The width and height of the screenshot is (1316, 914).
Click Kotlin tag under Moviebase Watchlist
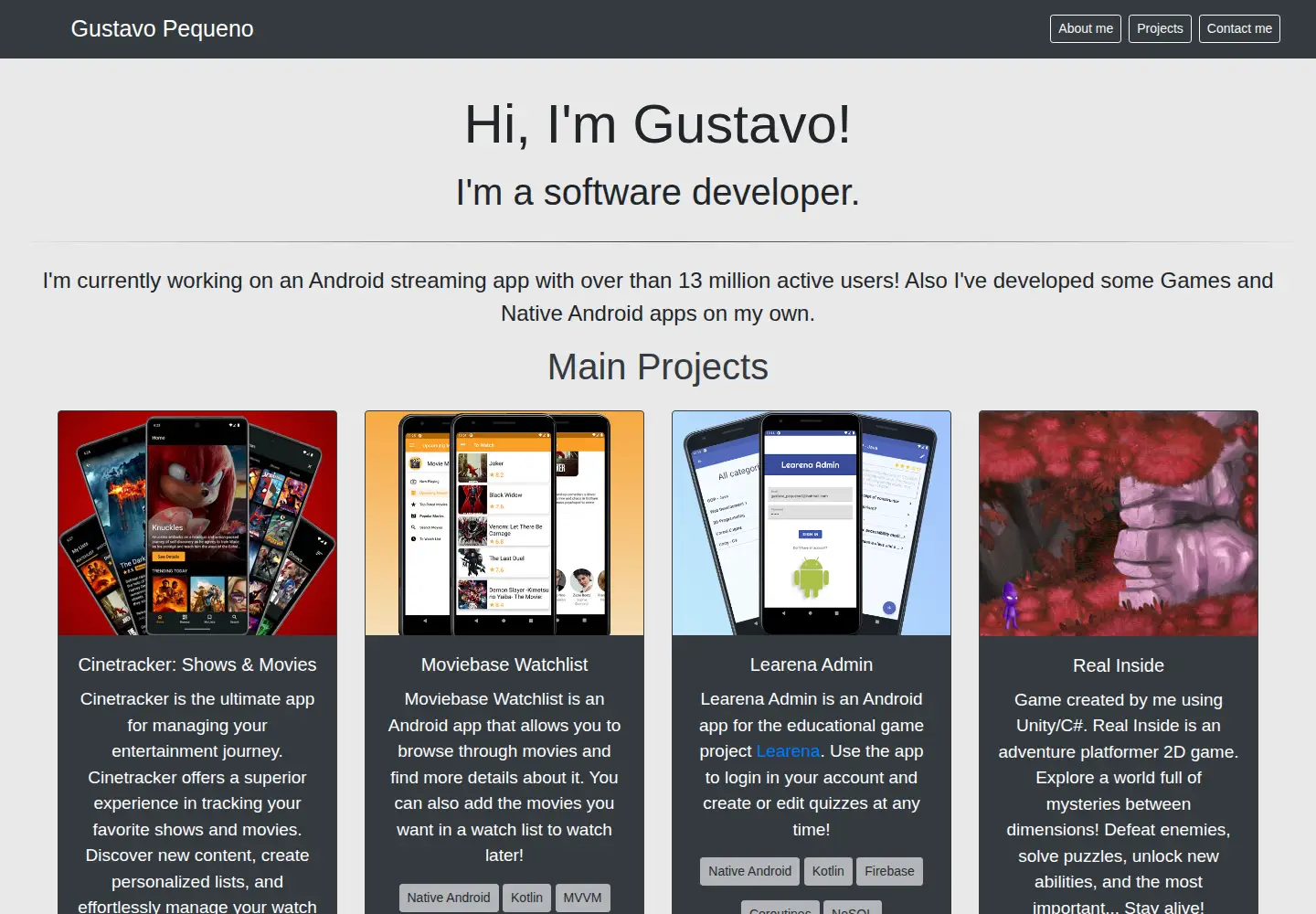click(x=526, y=898)
